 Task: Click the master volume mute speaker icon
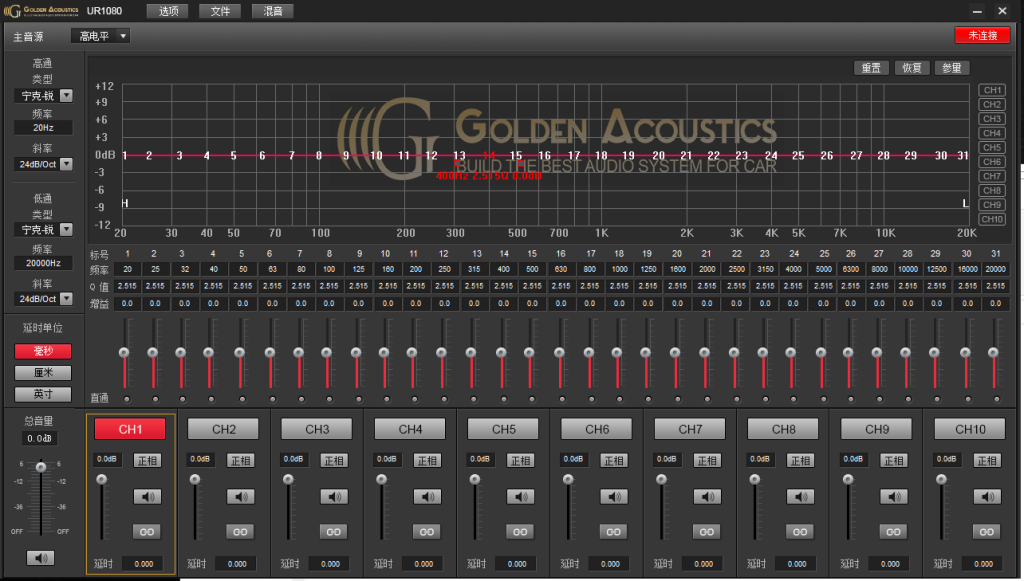pyautogui.click(x=40, y=557)
